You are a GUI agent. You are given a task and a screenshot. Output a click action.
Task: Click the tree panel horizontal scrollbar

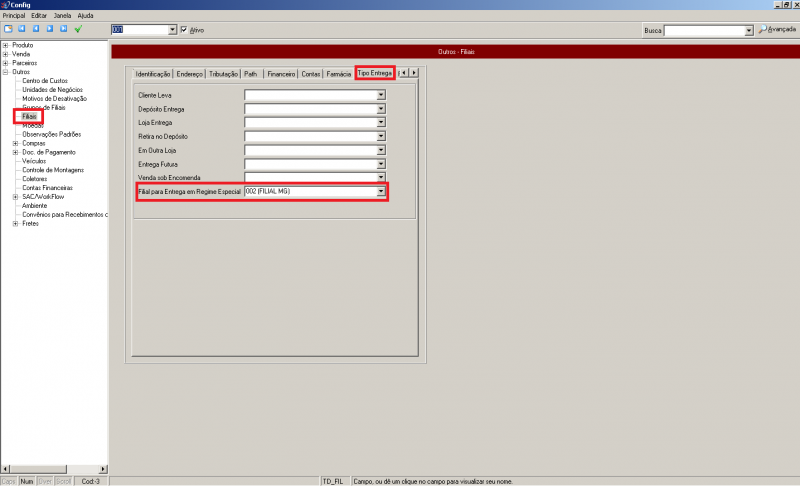[x=54, y=468]
